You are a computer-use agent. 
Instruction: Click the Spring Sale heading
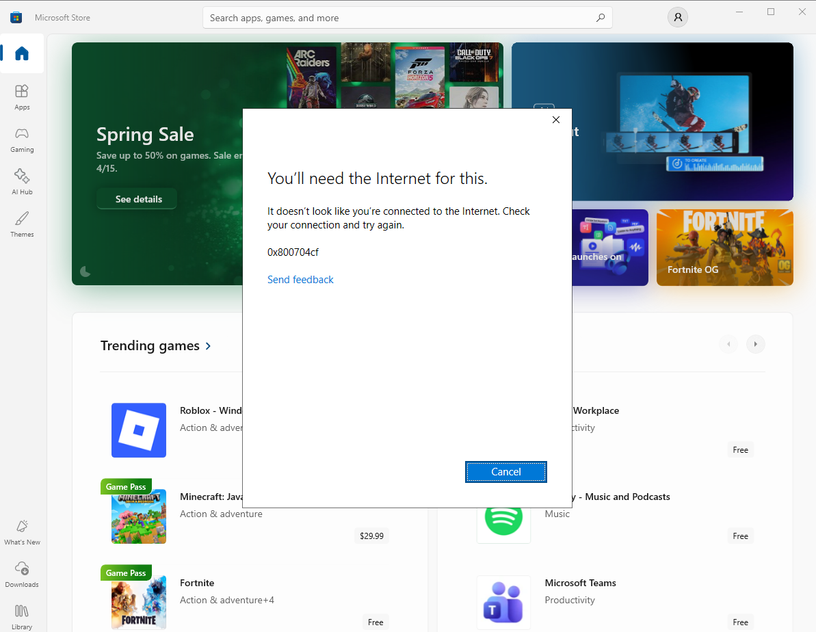pyautogui.click(x=145, y=134)
